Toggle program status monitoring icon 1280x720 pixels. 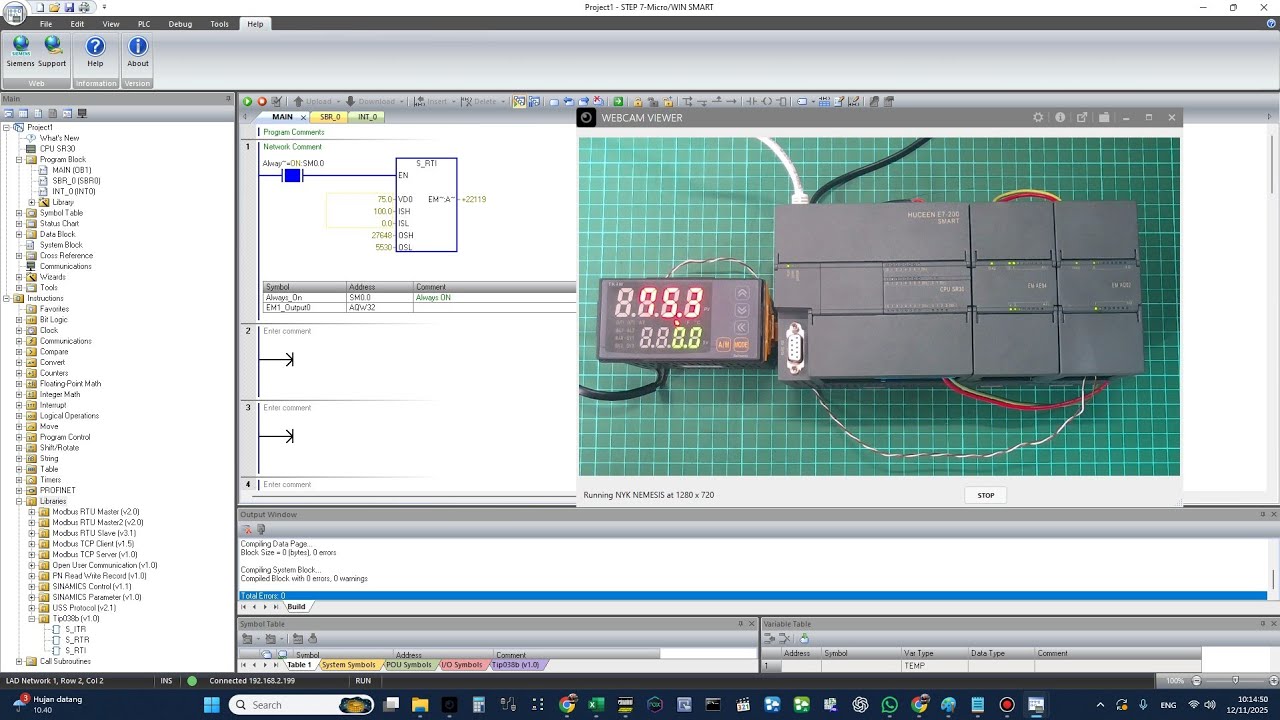point(519,101)
